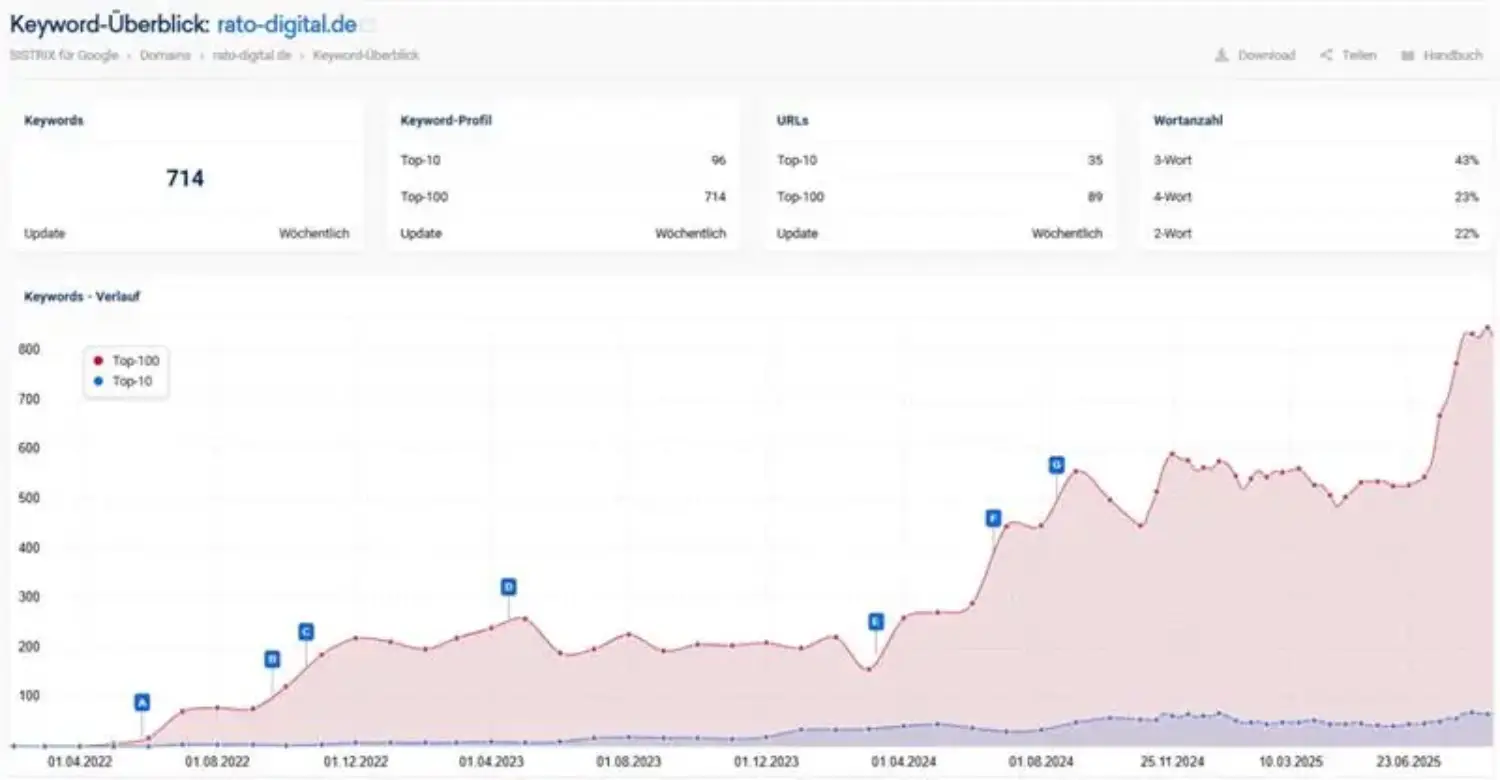
Task: Open the rato-digital.de domain title link
Action: 286,24
